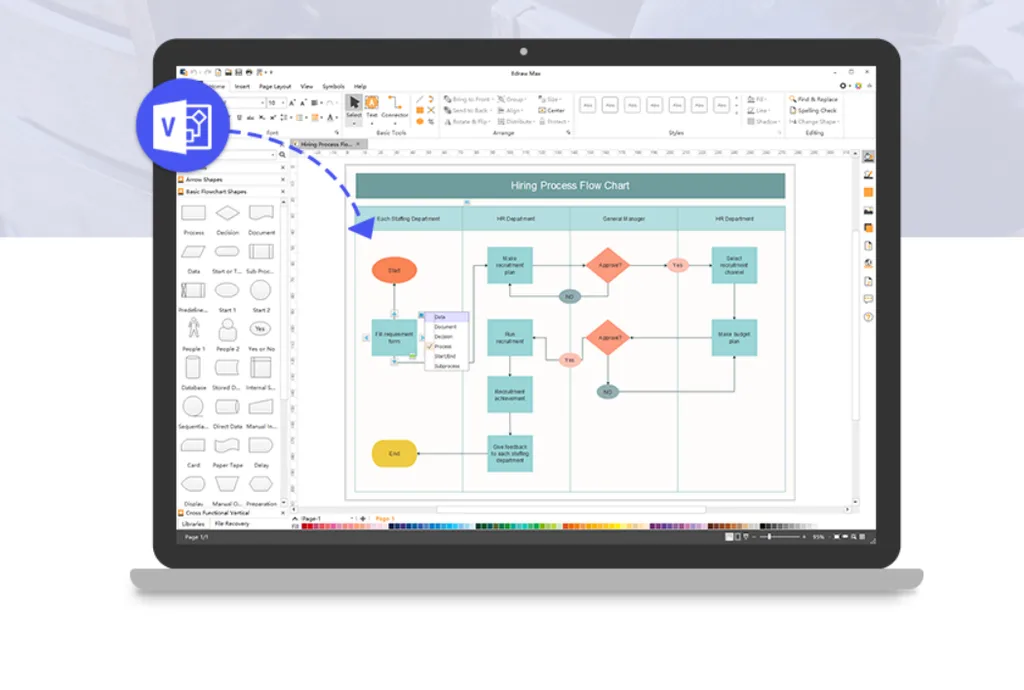Click the Find & Replace icon
This screenshot has height=690, width=1024.
(813, 100)
